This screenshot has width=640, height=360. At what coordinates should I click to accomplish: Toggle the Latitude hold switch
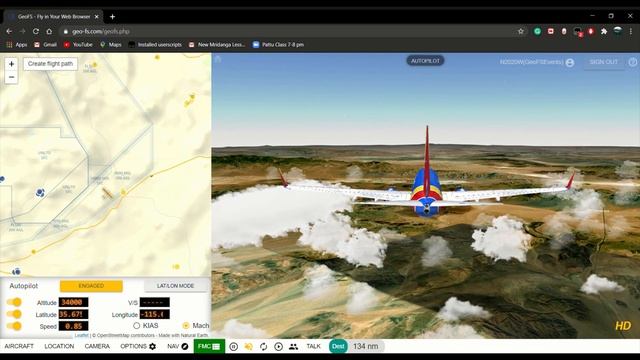tap(14, 314)
